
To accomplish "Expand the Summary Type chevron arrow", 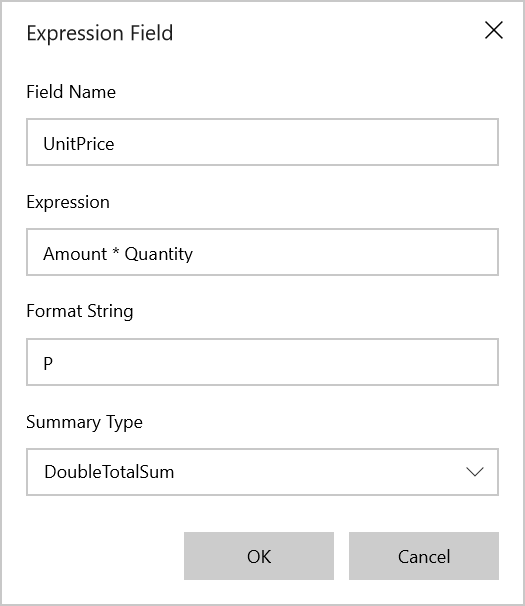I will [475, 472].
